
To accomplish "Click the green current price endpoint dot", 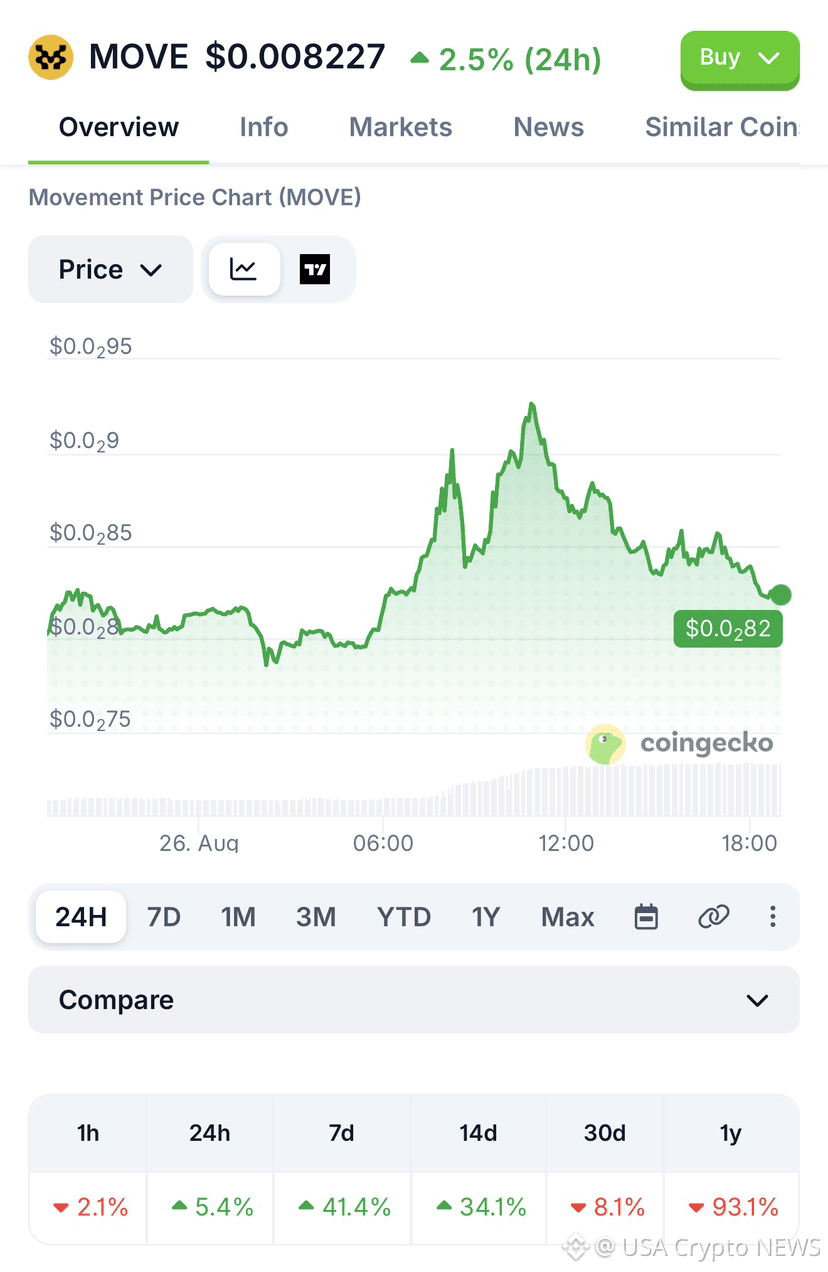I will click(x=781, y=595).
